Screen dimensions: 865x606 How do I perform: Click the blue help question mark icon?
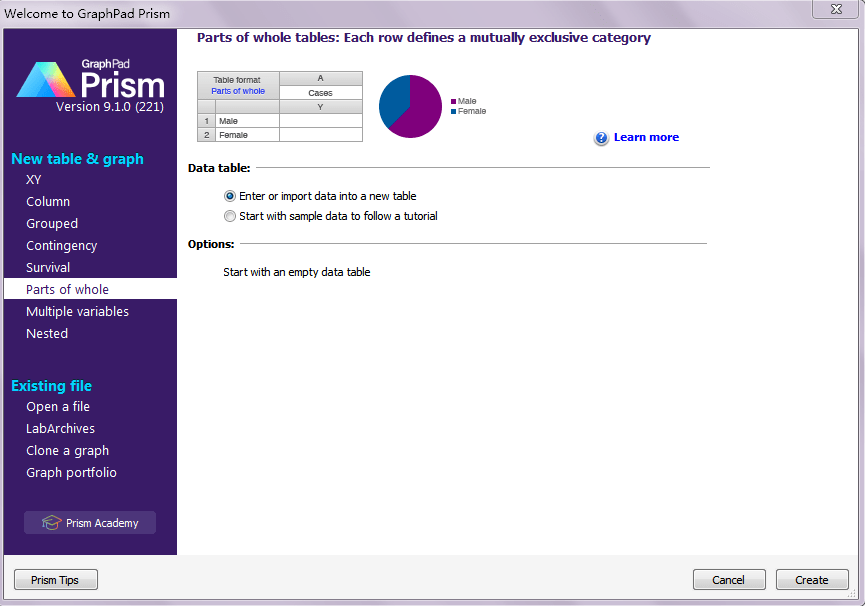[x=601, y=138]
